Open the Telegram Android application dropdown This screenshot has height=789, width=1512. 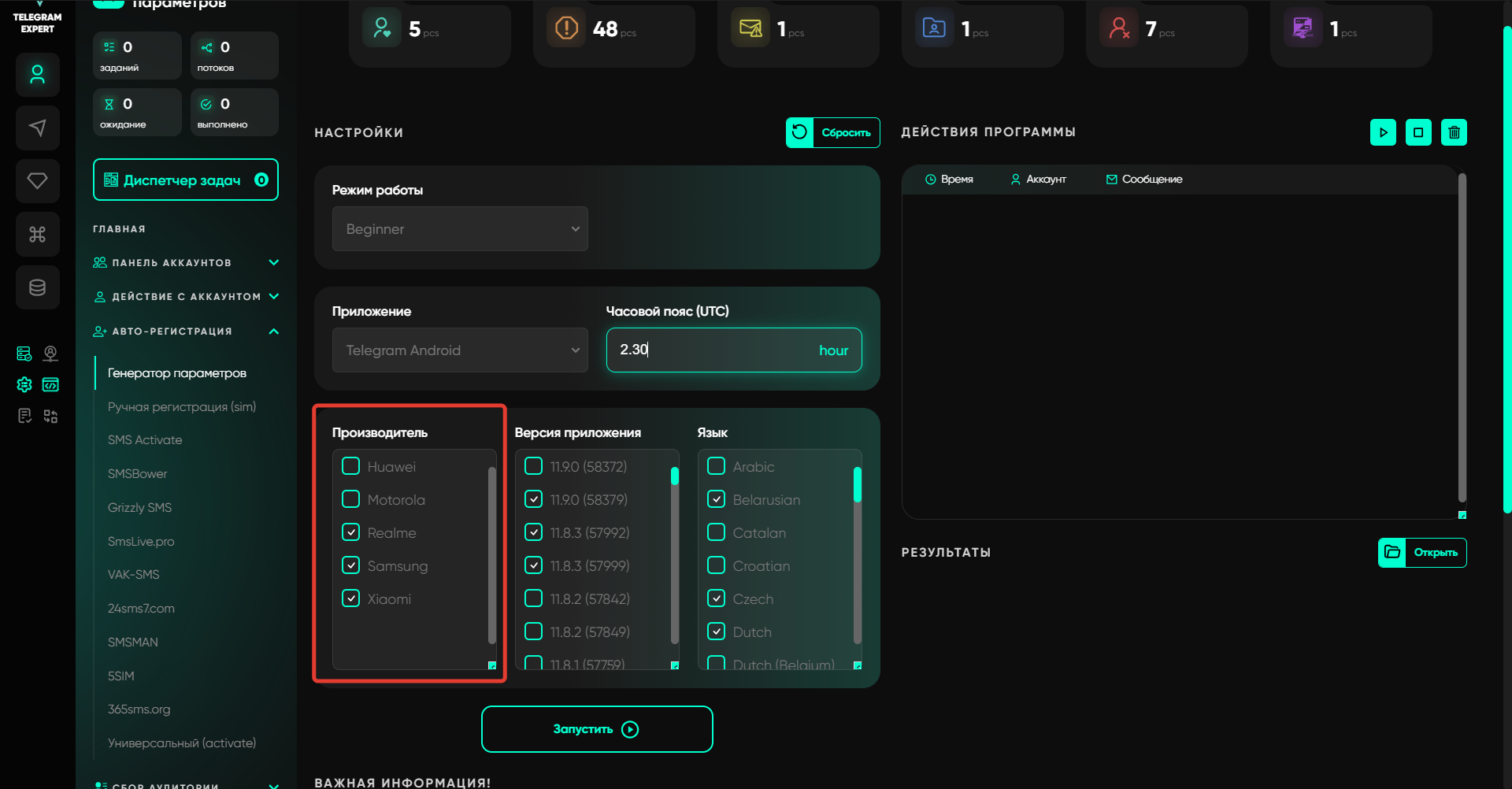[x=460, y=350]
